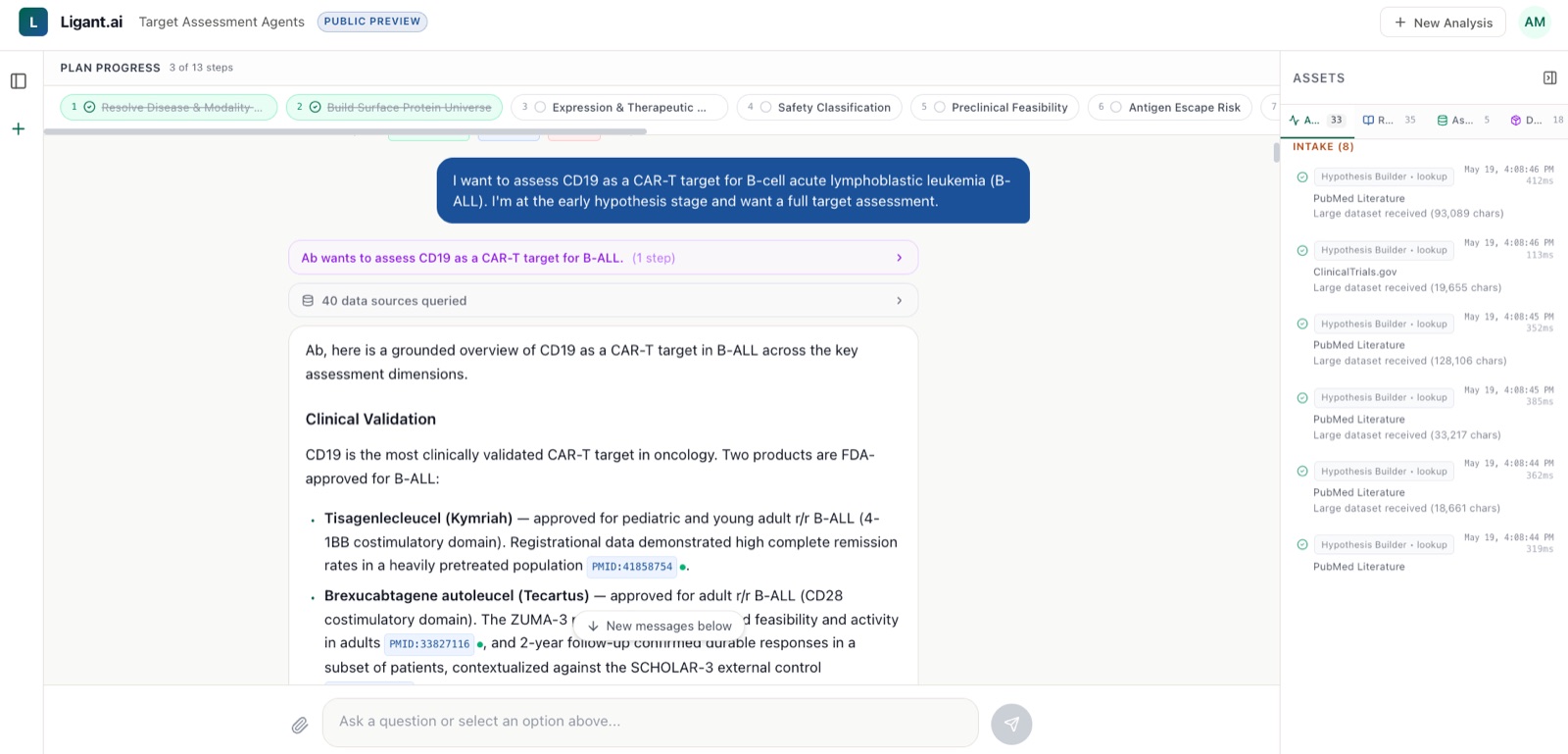Screen dimensions: 1568x754
Task: Click 'Large dataset received (93,089 chars)'
Action: pos(1408,214)
